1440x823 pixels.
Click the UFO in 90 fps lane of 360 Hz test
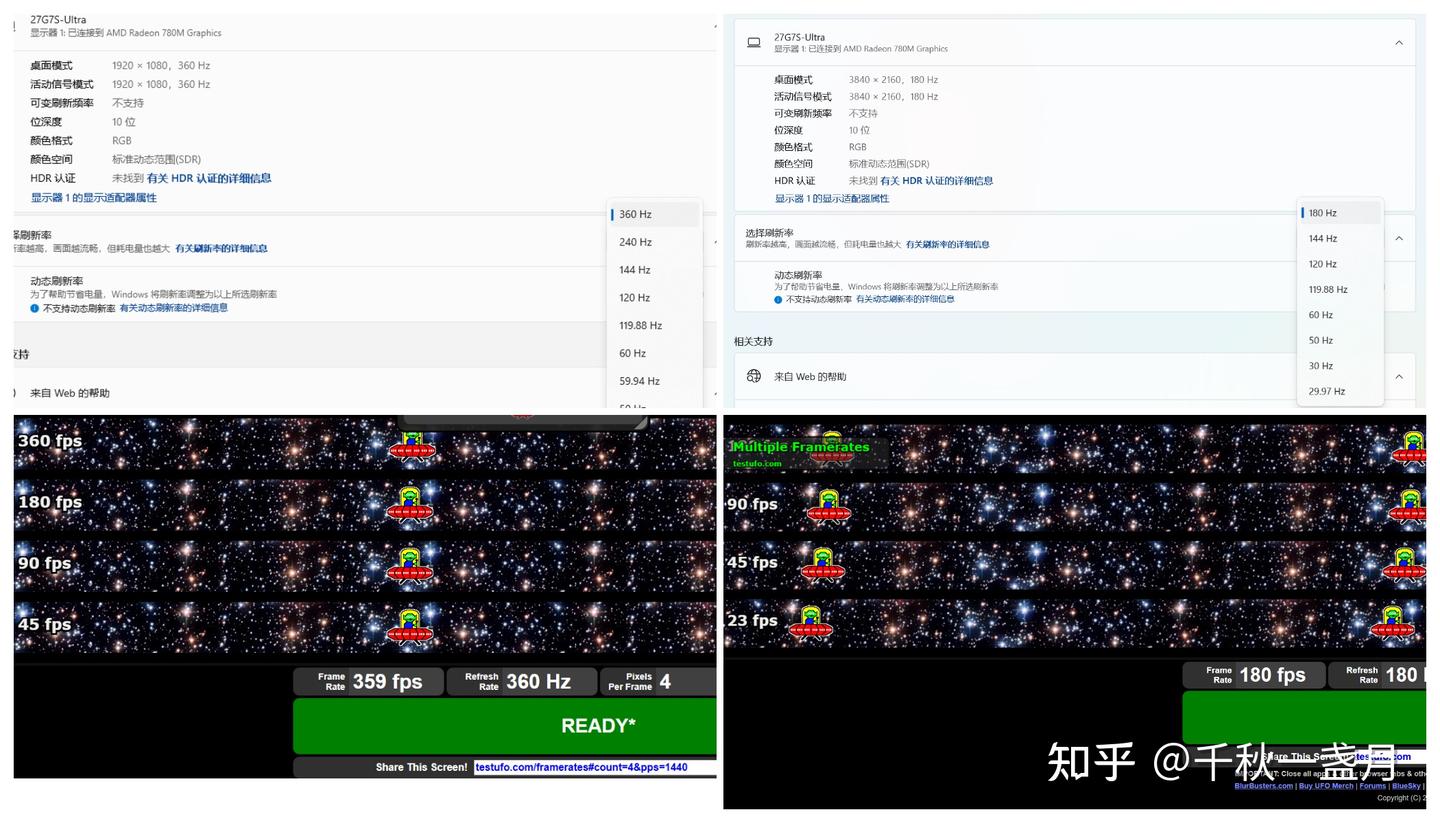point(410,565)
